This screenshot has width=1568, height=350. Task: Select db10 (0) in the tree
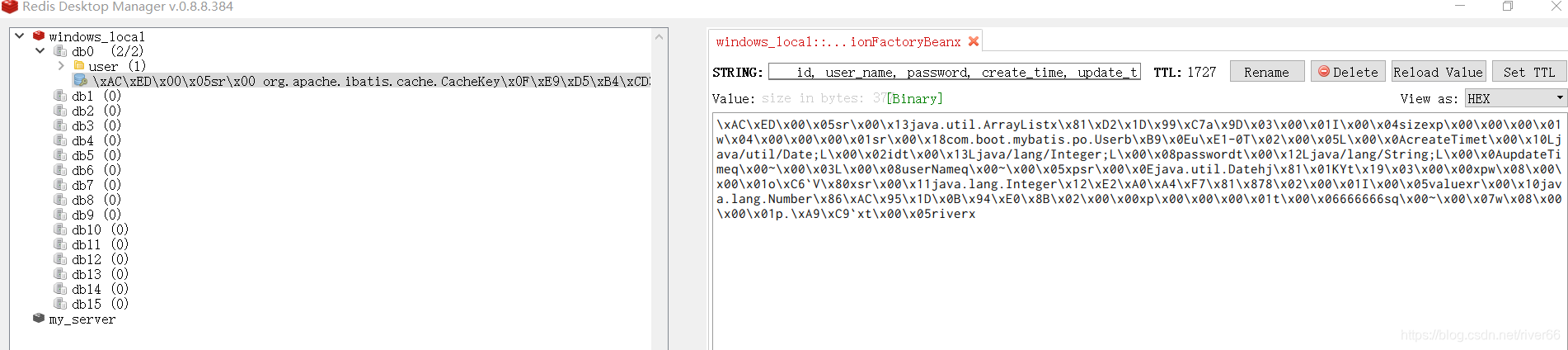click(100, 230)
